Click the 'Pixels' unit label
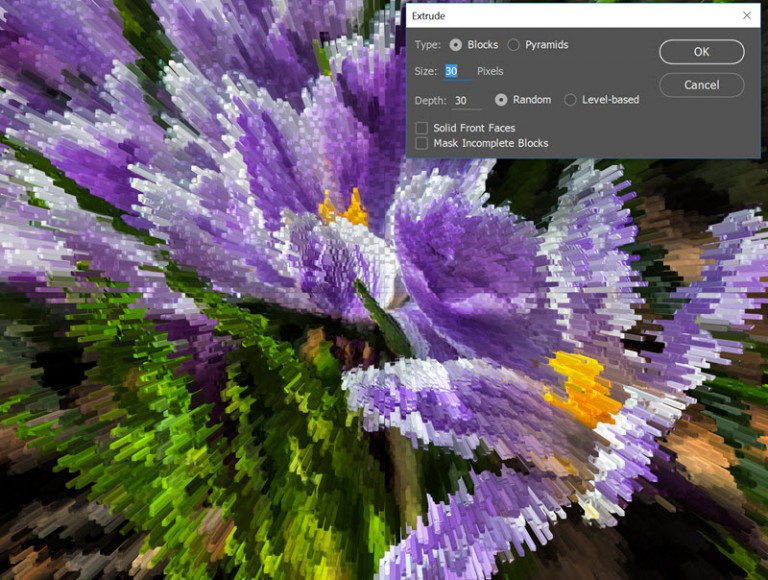The width and height of the screenshot is (768, 580). pos(490,72)
